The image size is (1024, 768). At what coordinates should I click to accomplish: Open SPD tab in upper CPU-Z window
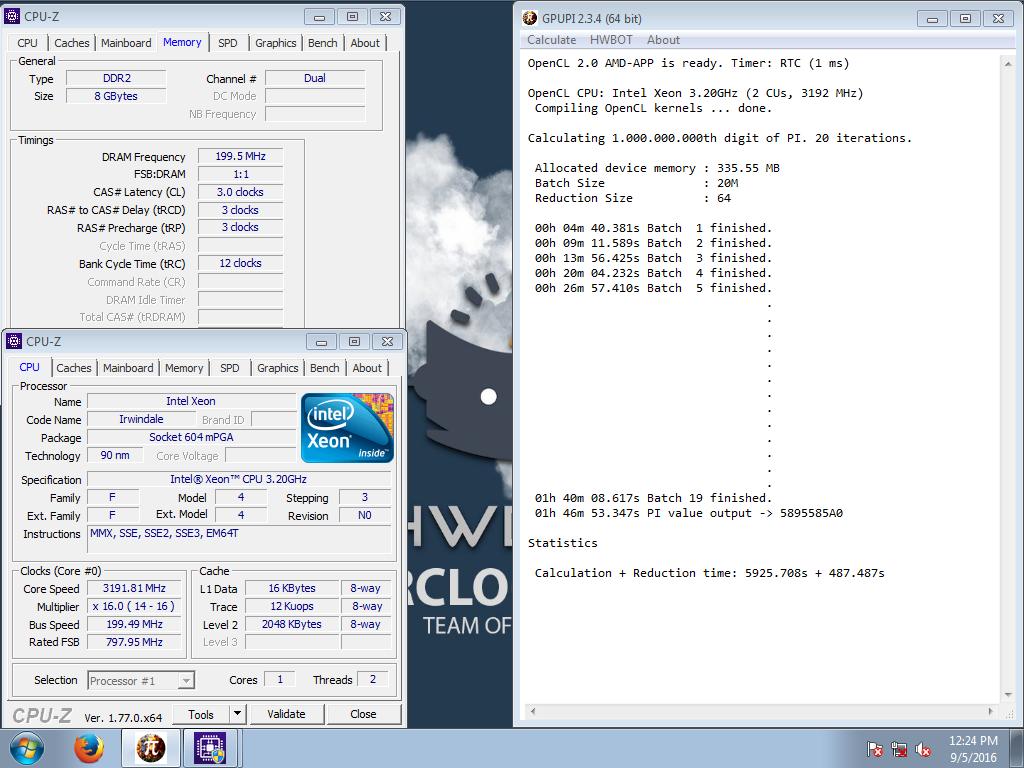[228, 43]
